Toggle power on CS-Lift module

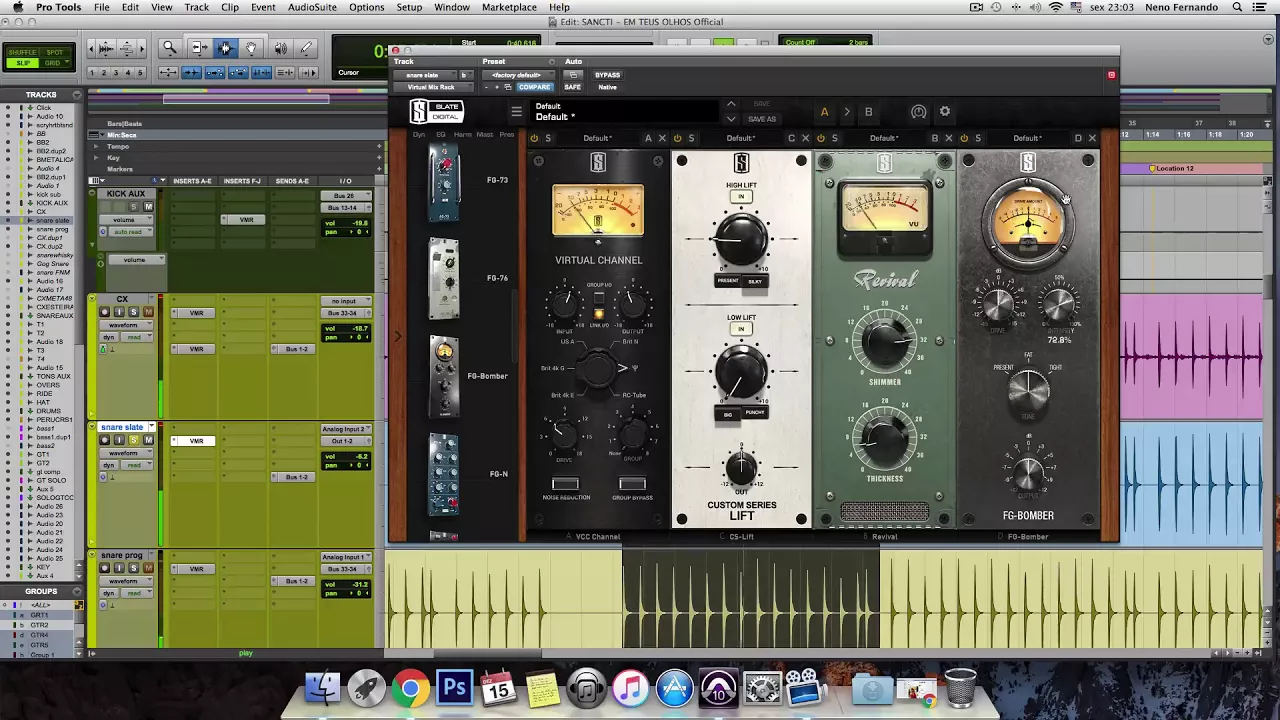(x=677, y=138)
